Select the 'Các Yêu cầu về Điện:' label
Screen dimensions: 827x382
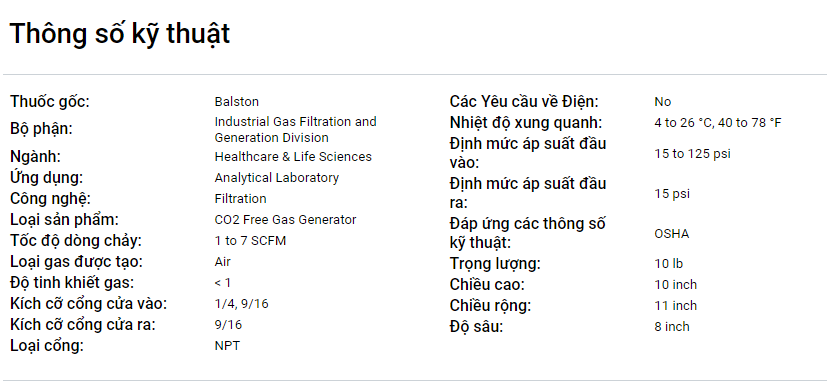coord(524,101)
